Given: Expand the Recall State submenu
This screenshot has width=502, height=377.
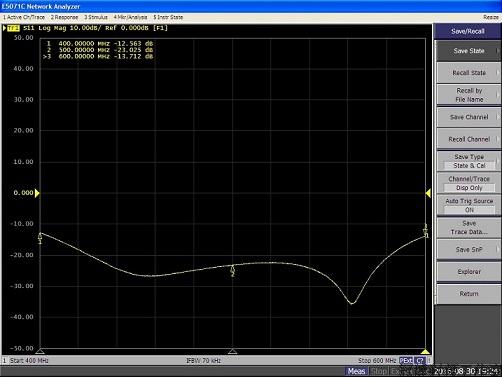Looking at the screenshot, I should [x=469, y=73].
